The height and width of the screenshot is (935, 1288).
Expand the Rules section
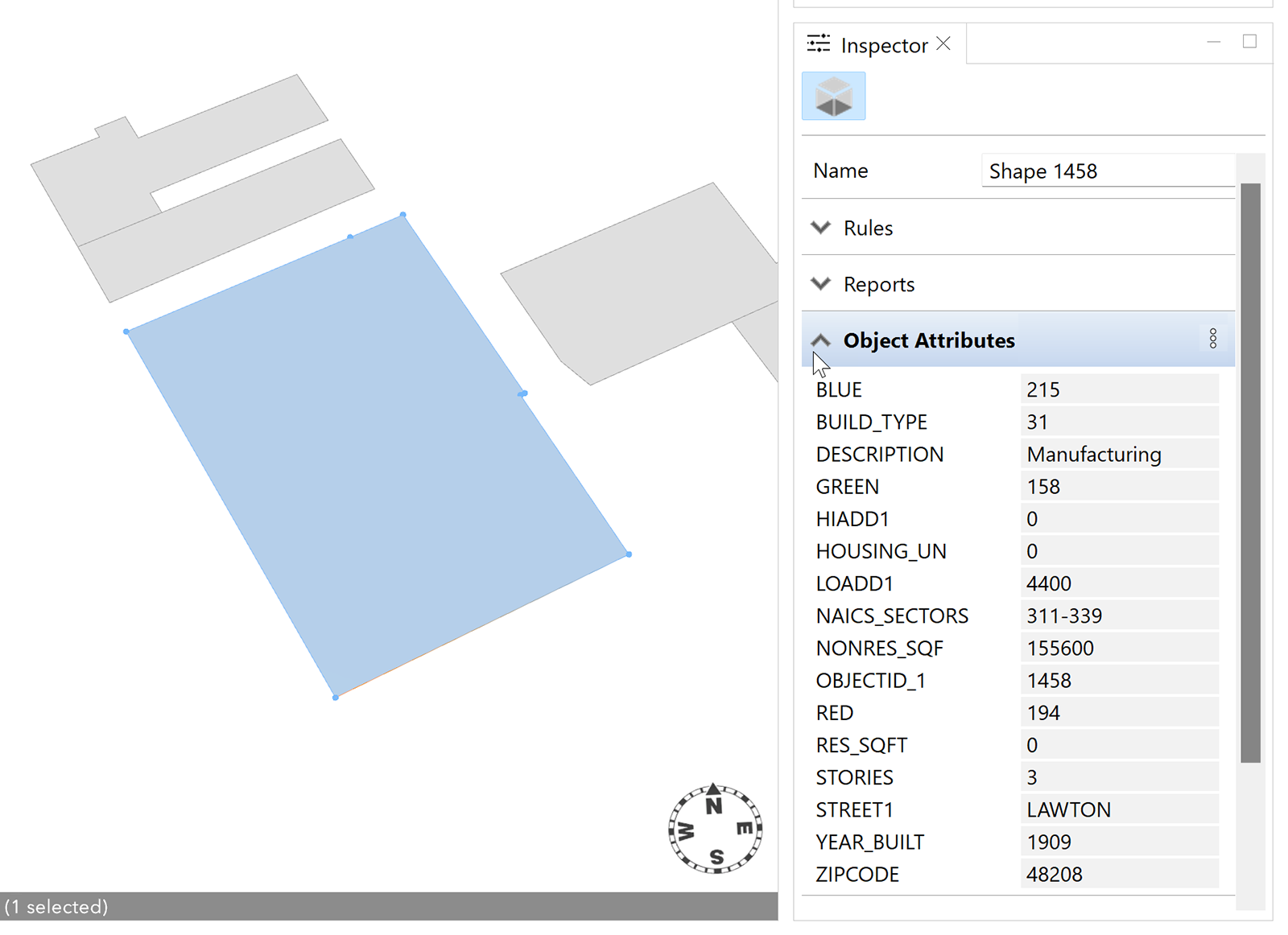point(820,228)
